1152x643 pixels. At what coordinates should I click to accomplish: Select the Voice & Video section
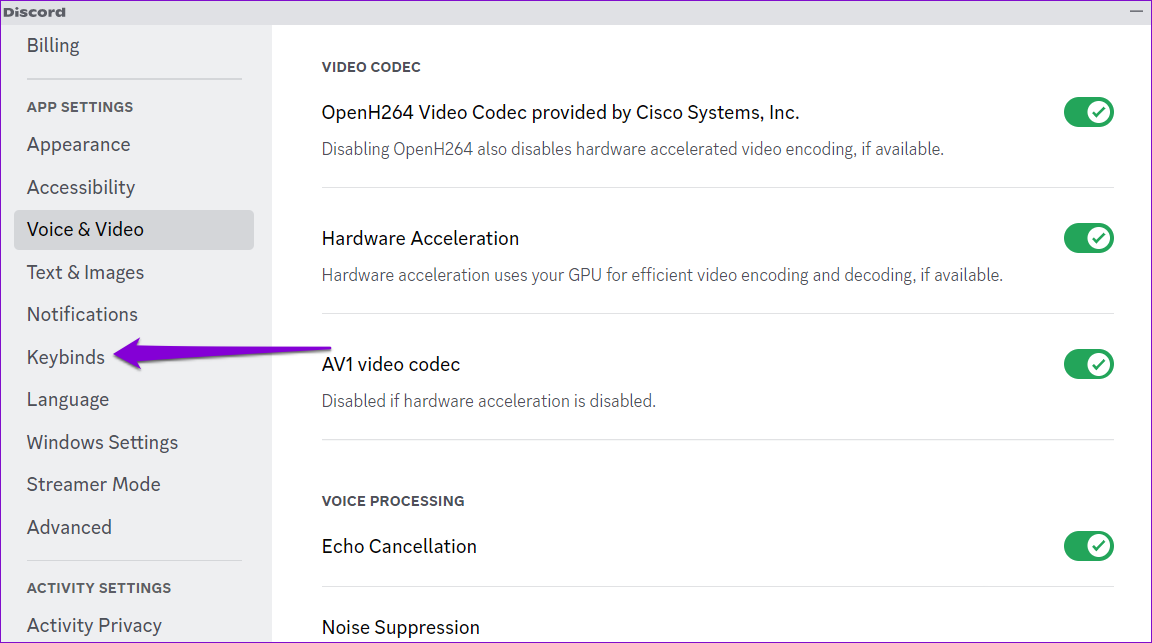(x=86, y=229)
